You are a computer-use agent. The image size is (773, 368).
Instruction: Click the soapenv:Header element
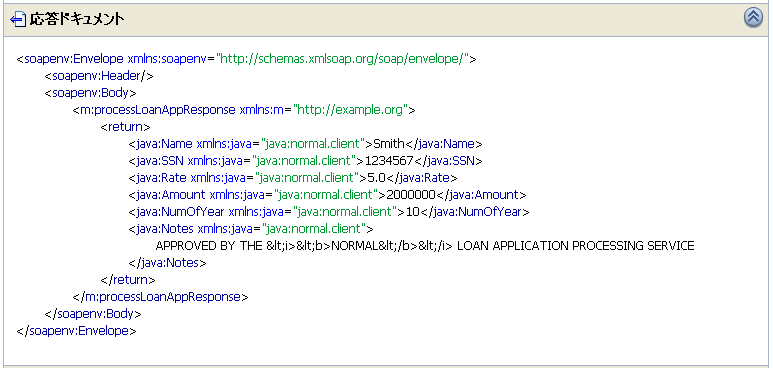100,76
